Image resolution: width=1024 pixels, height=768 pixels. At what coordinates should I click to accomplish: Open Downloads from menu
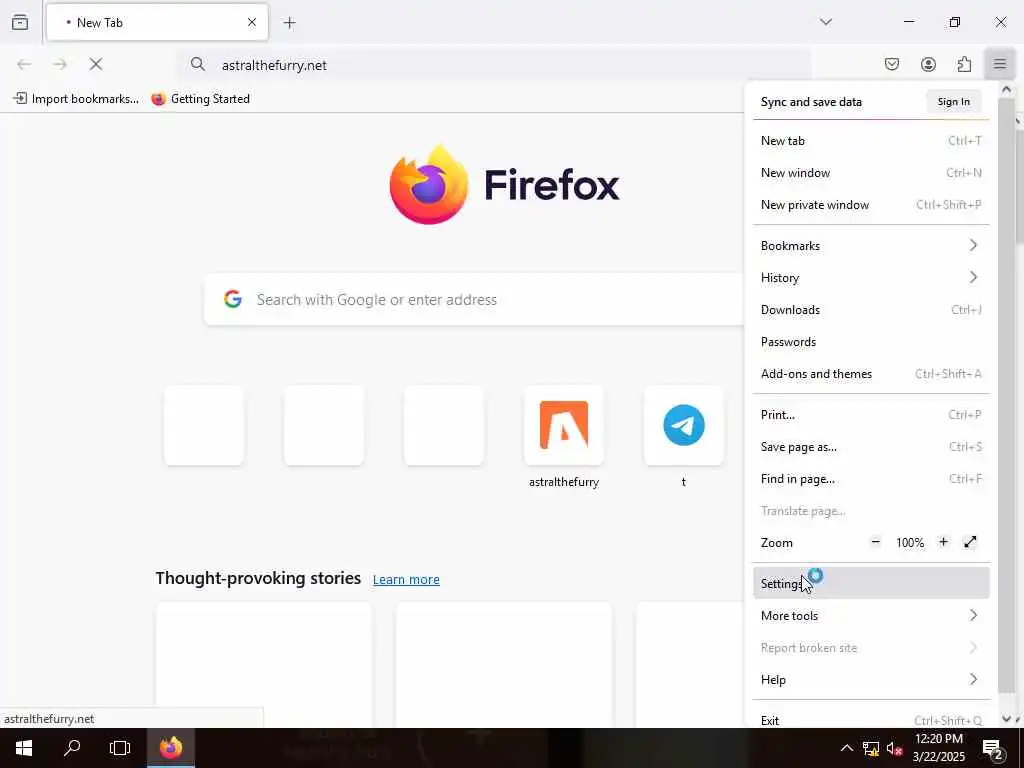coord(871,310)
